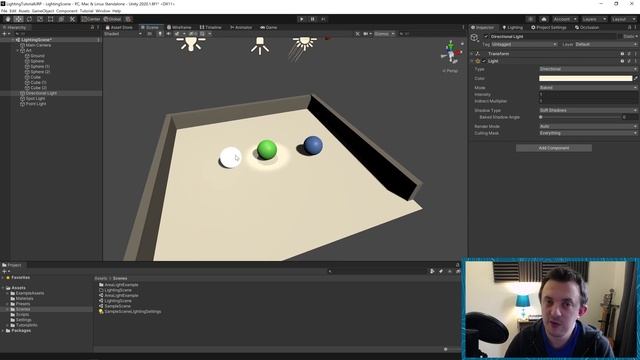640x360 pixels.
Task: Toggle scene grid visibility button
Action: point(202,34)
